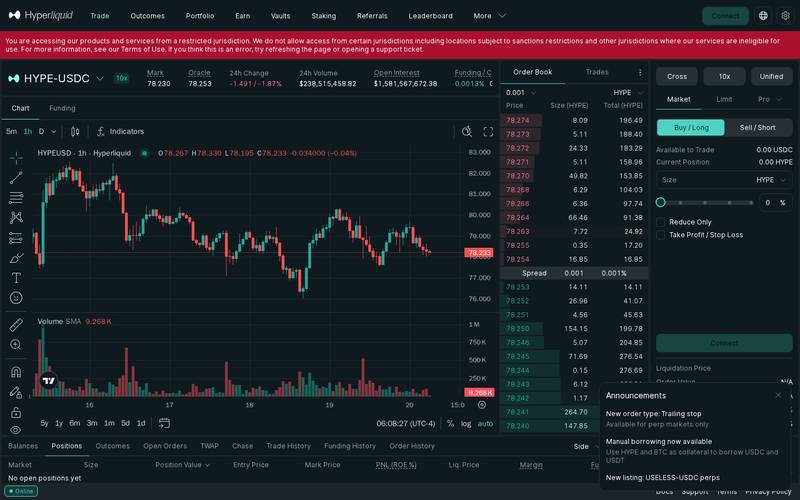The image size is (800, 500).
Task: Select the crosshair cursor tool
Action: point(16,158)
